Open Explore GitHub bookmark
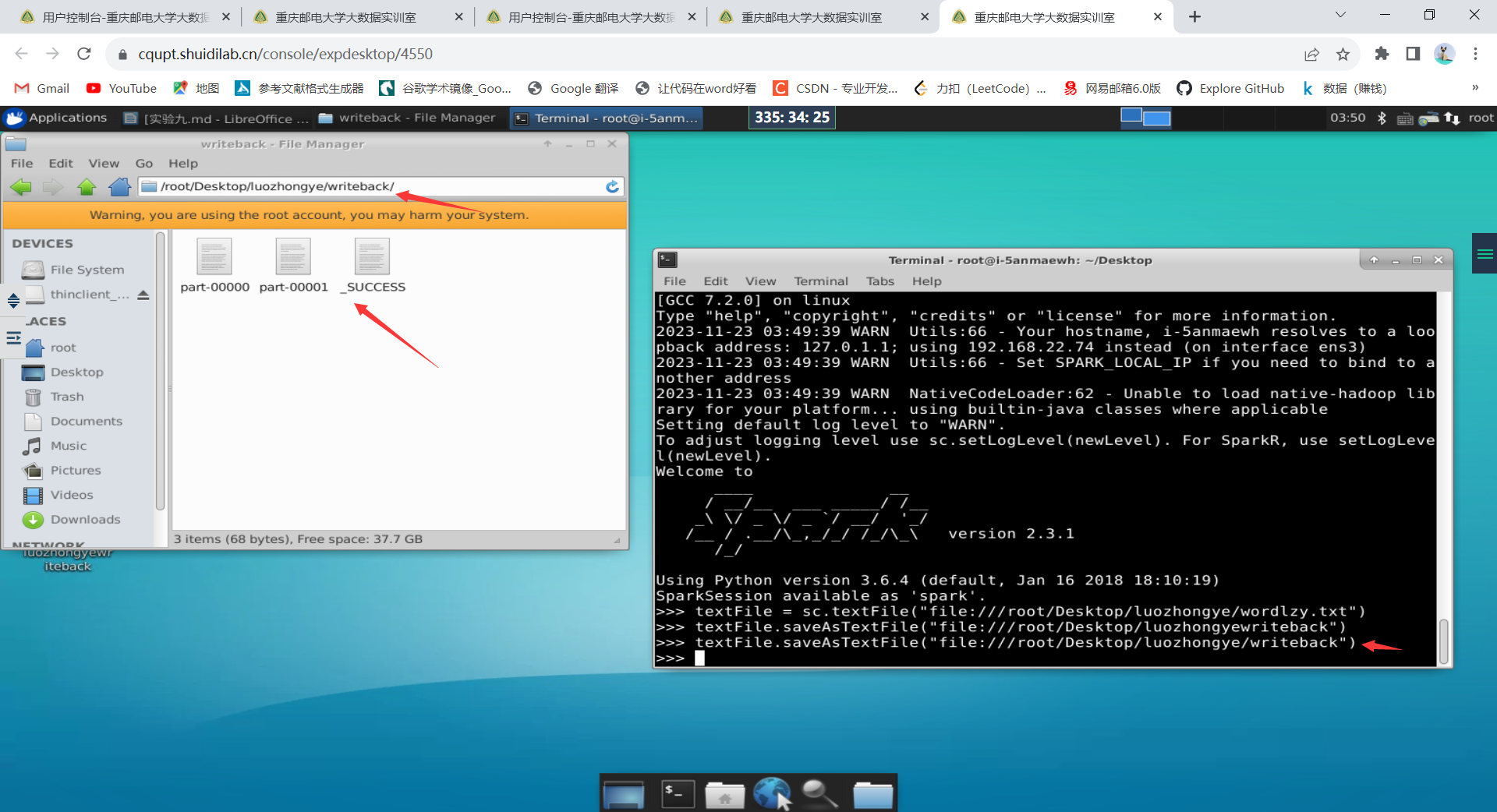Viewport: 1497px width, 812px height. [1230, 88]
